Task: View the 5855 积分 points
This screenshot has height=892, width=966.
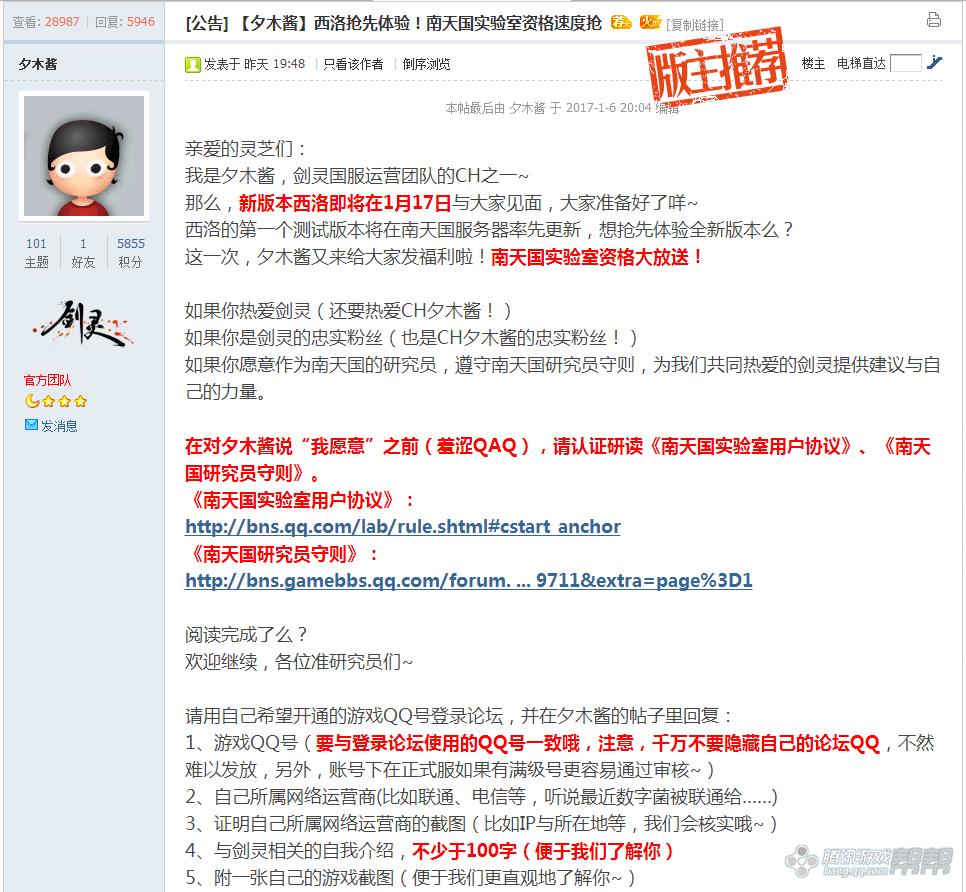Action: pyautogui.click(x=131, y=253)
